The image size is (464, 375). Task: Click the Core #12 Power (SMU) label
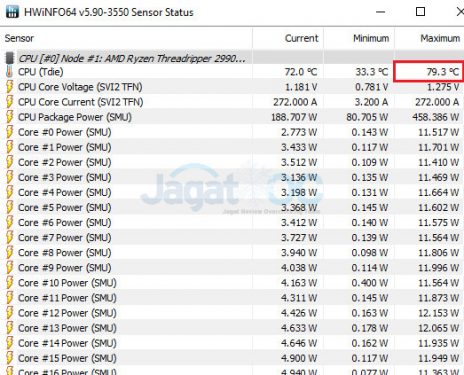coord(67,313)
